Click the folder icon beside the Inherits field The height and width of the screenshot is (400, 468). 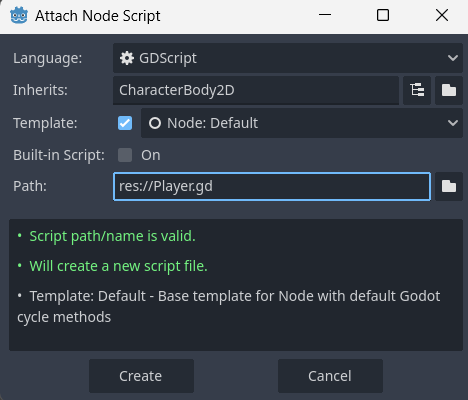click(449, 90)
